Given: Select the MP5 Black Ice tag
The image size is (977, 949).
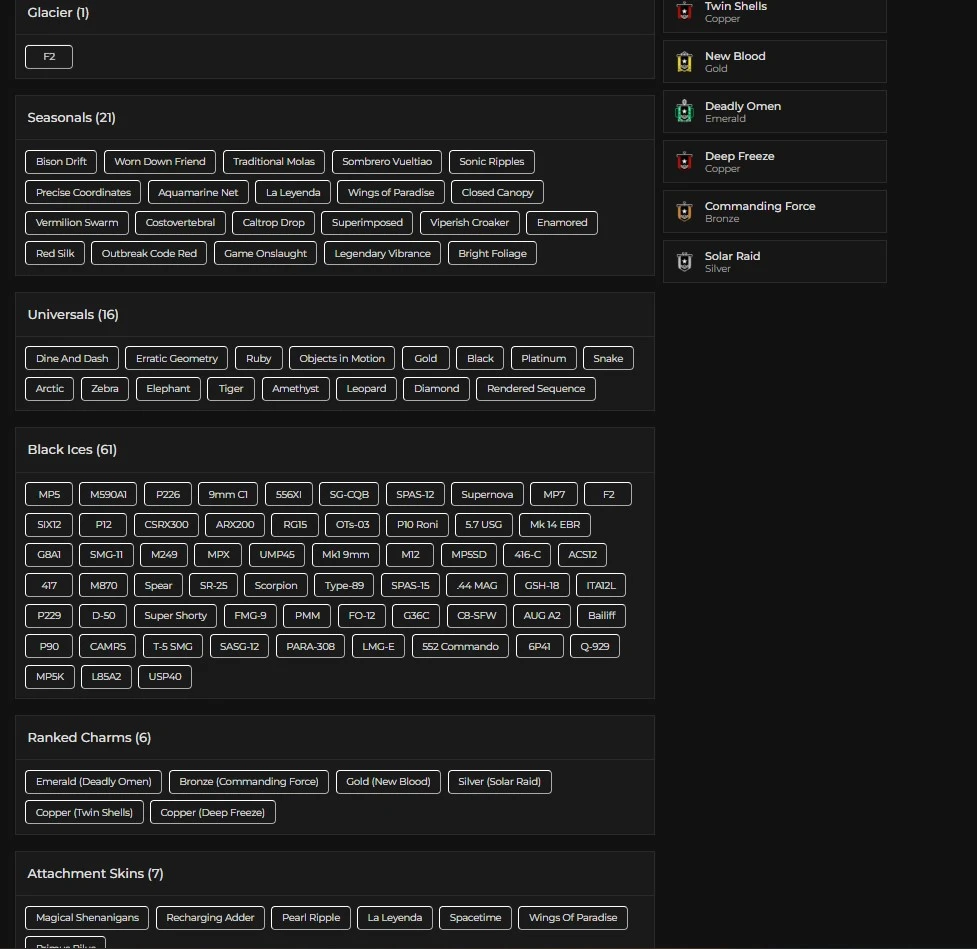Looking at the screenshot, I should click(49, 495).
